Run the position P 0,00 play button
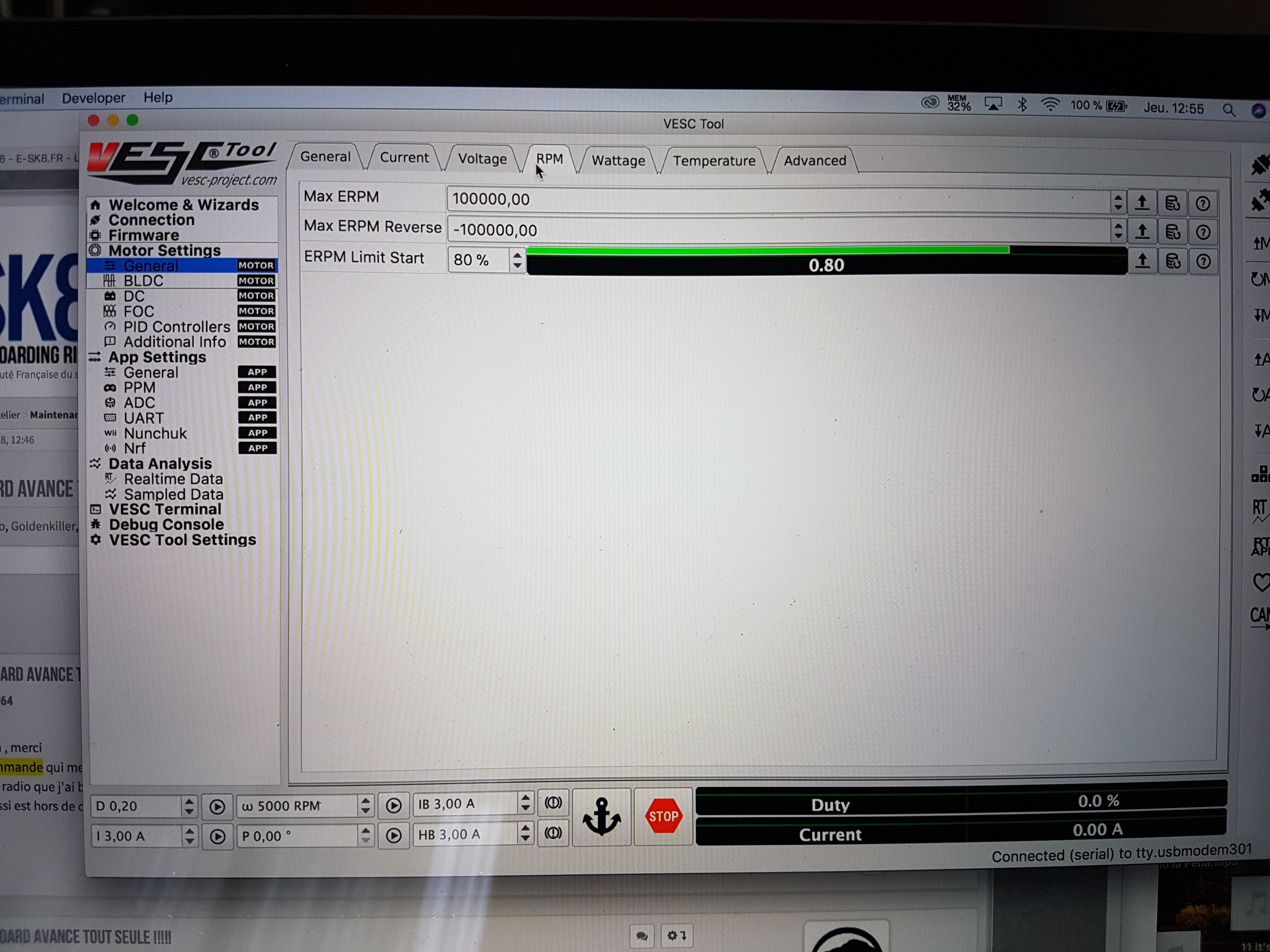The width and height of the screenshot is (1270, 952). coord(393,836)
